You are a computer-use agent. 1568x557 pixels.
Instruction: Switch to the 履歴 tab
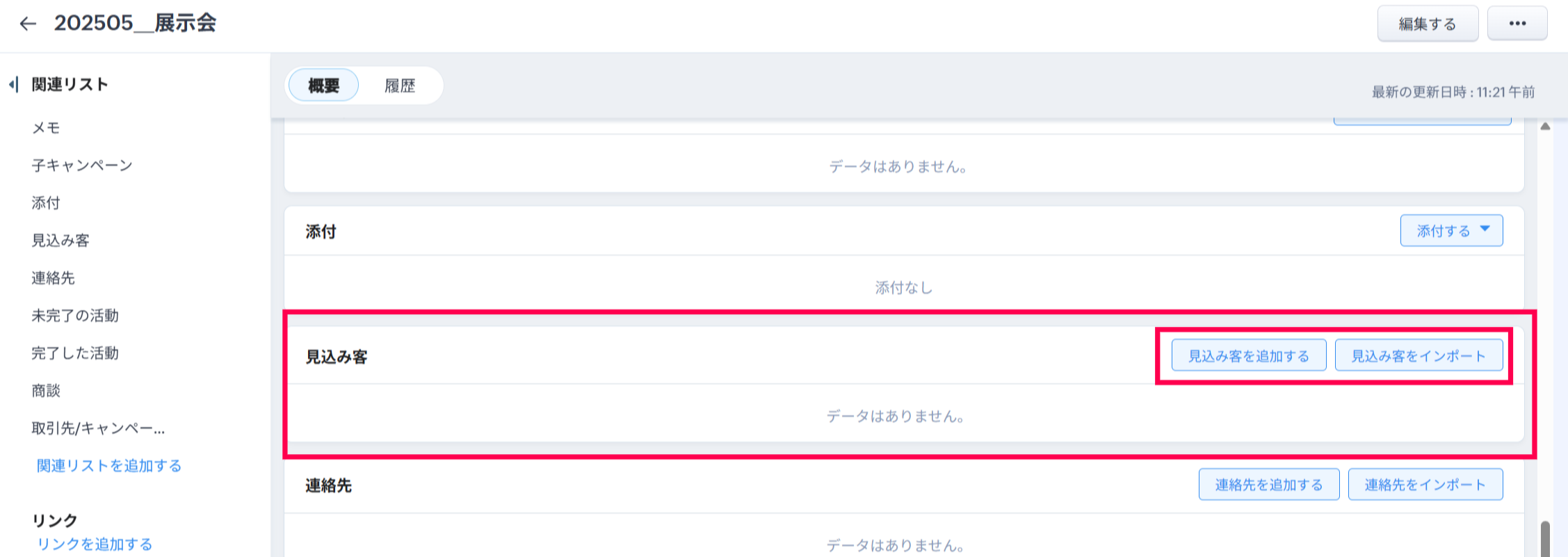(400, 86)
